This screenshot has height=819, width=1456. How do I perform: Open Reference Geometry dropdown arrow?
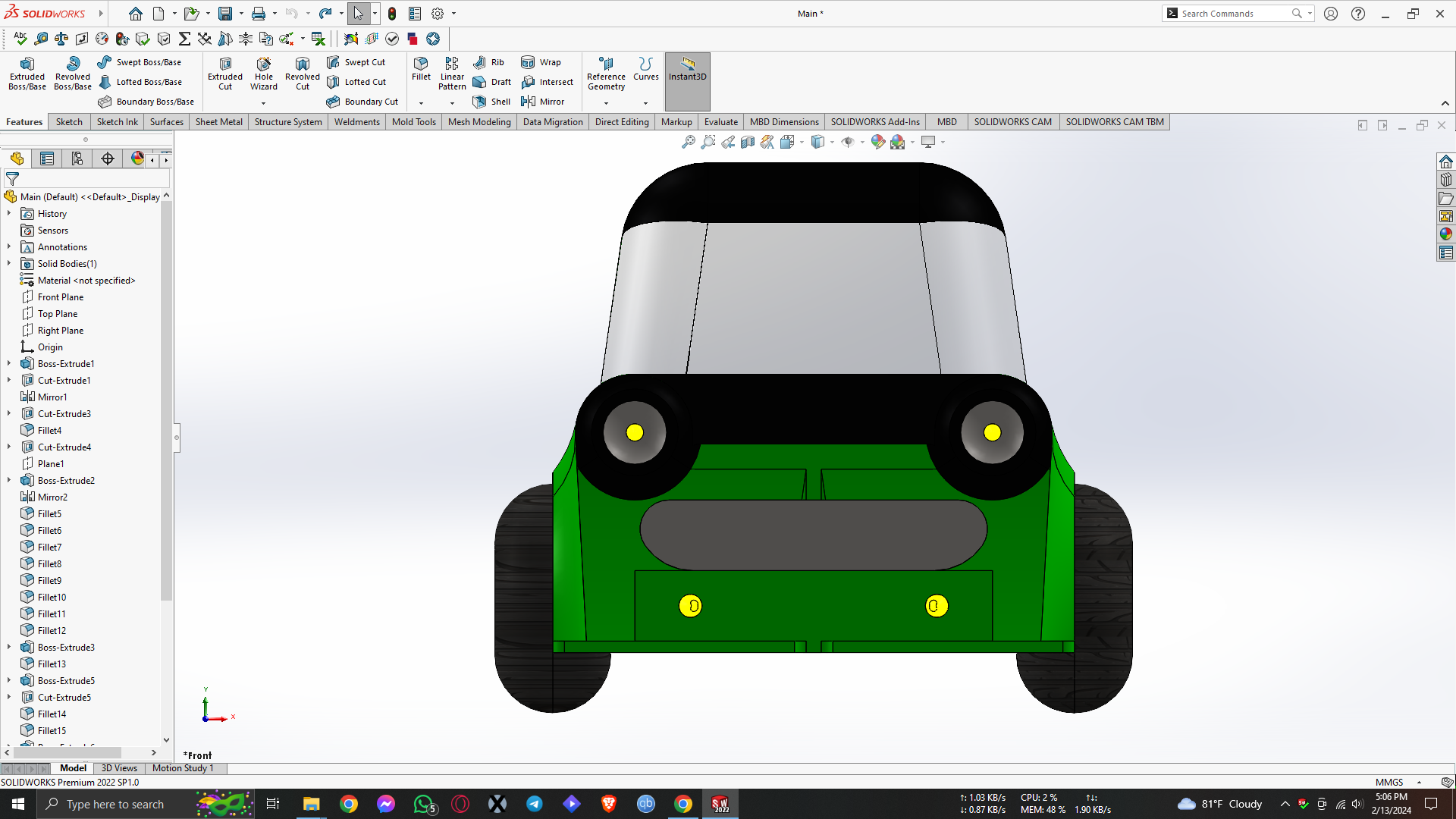[x=606, y=103]
